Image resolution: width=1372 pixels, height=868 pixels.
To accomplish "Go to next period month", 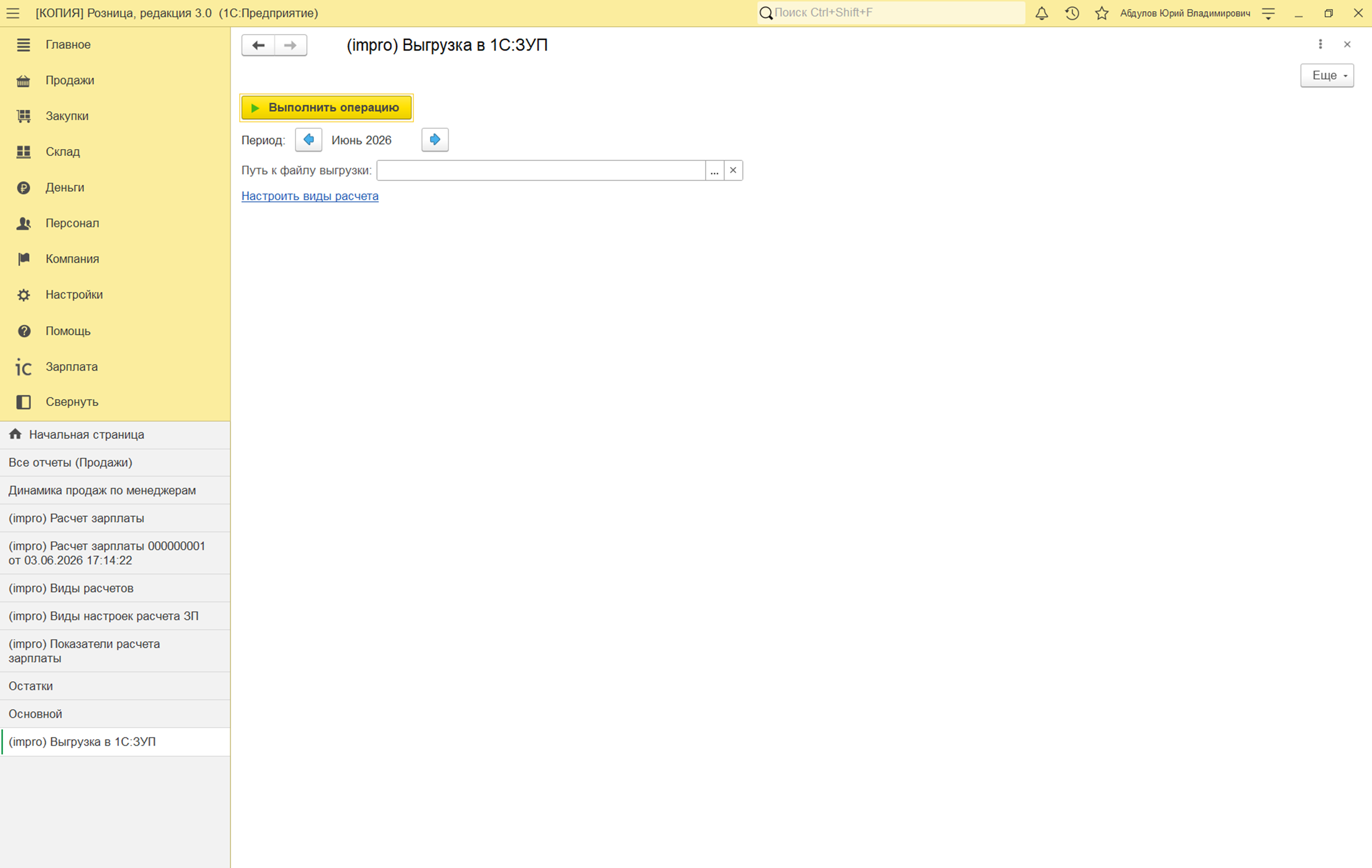I will (435, 139).
